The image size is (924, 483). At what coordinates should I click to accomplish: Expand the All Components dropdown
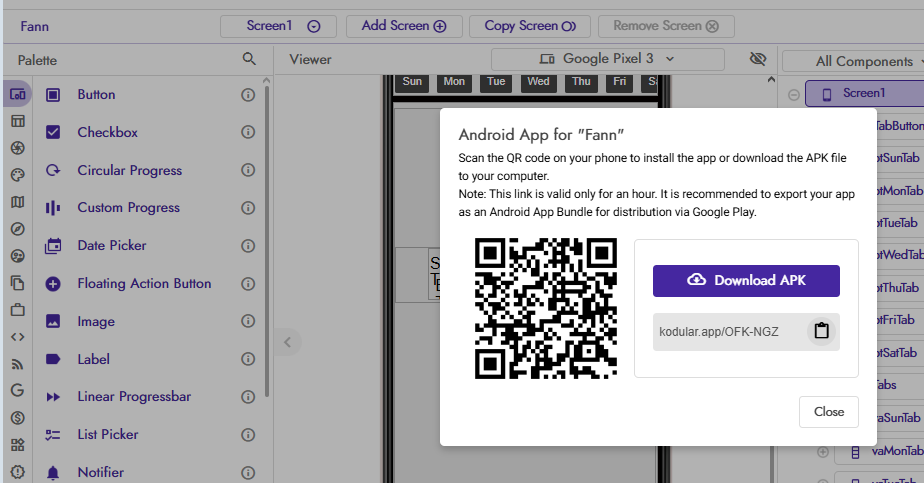point(851,61)
